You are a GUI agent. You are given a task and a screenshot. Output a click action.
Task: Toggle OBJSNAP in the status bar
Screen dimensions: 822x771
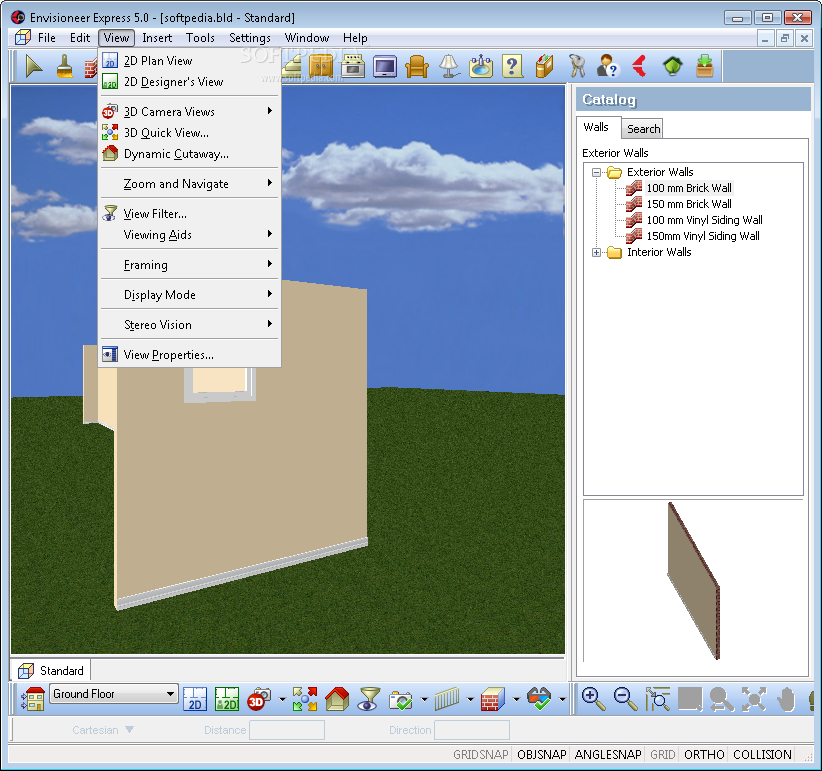[542, 754]
